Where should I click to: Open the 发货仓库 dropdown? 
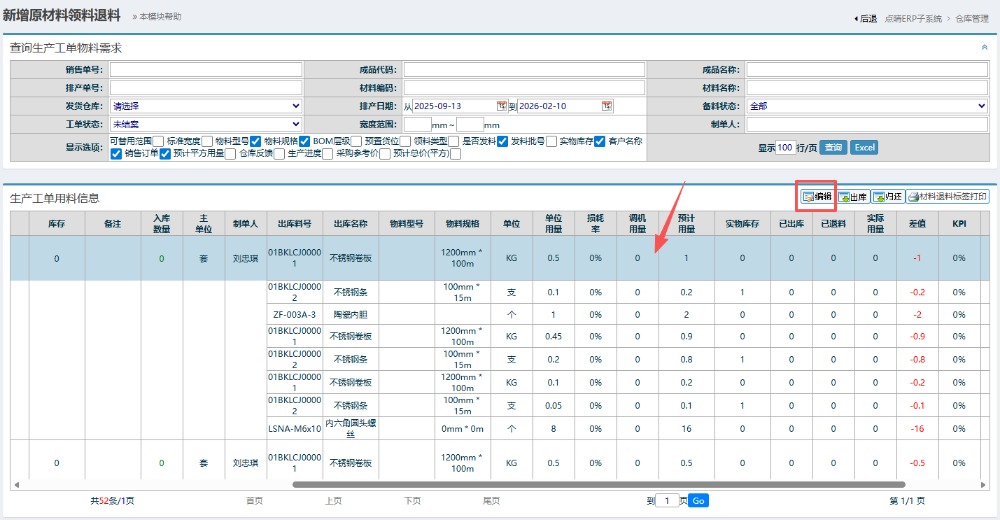point(206,106)
